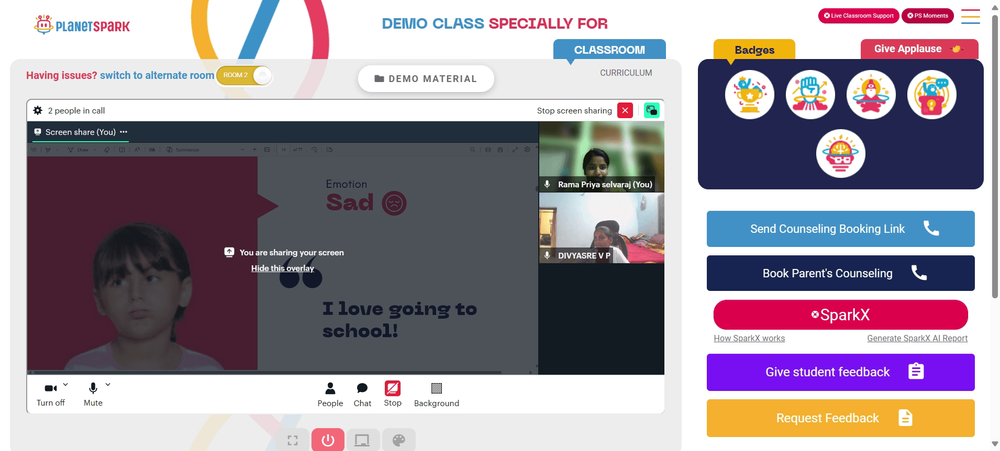Click Book Parent's Counseling button
The height and width of the screenshot is (451, 1000).
[841, 273]
